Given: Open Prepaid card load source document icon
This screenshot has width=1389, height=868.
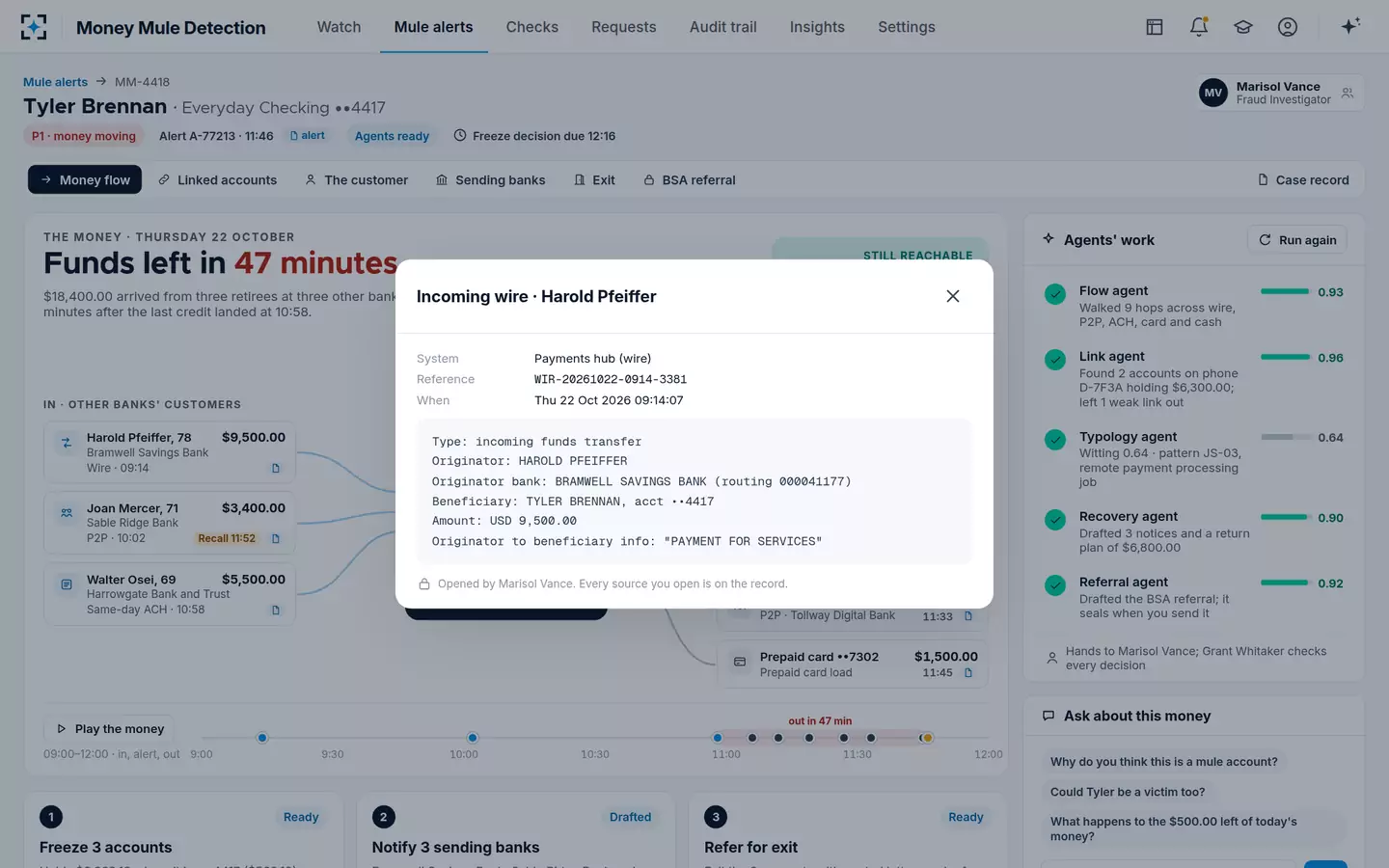Looking at the screenshot, I should coord(968,673).
